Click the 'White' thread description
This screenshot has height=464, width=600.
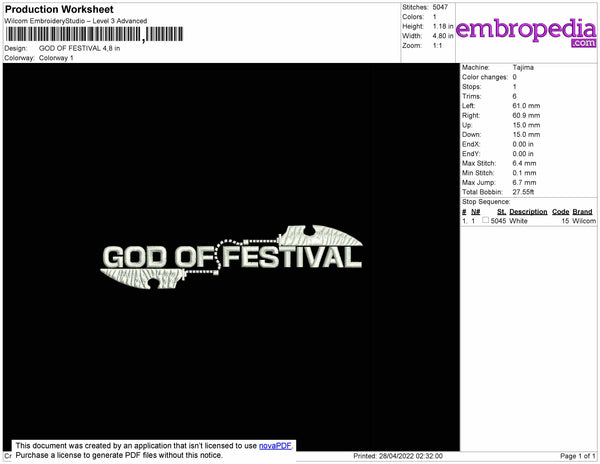coord(518,221)
